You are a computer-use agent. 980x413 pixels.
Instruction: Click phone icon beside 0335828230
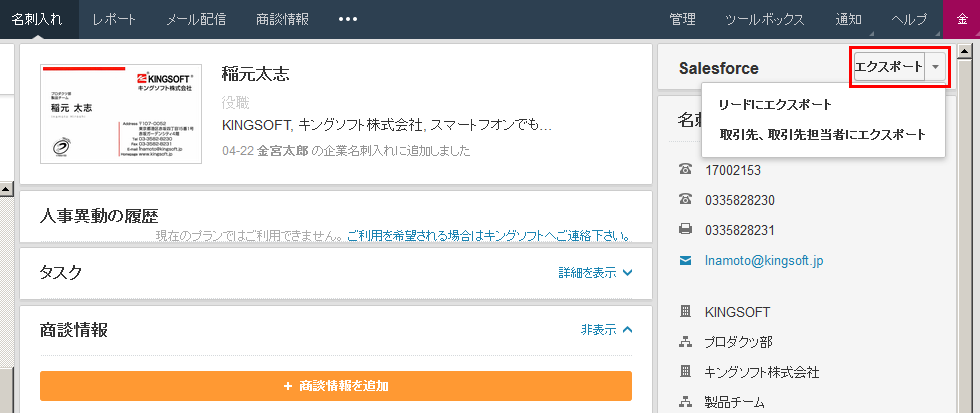tap(686, 200)
